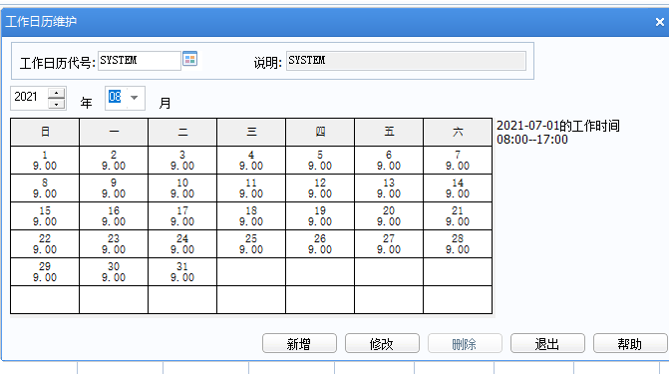Click the 修改 button
Screen dimensions: 669x374
point(382,343)
